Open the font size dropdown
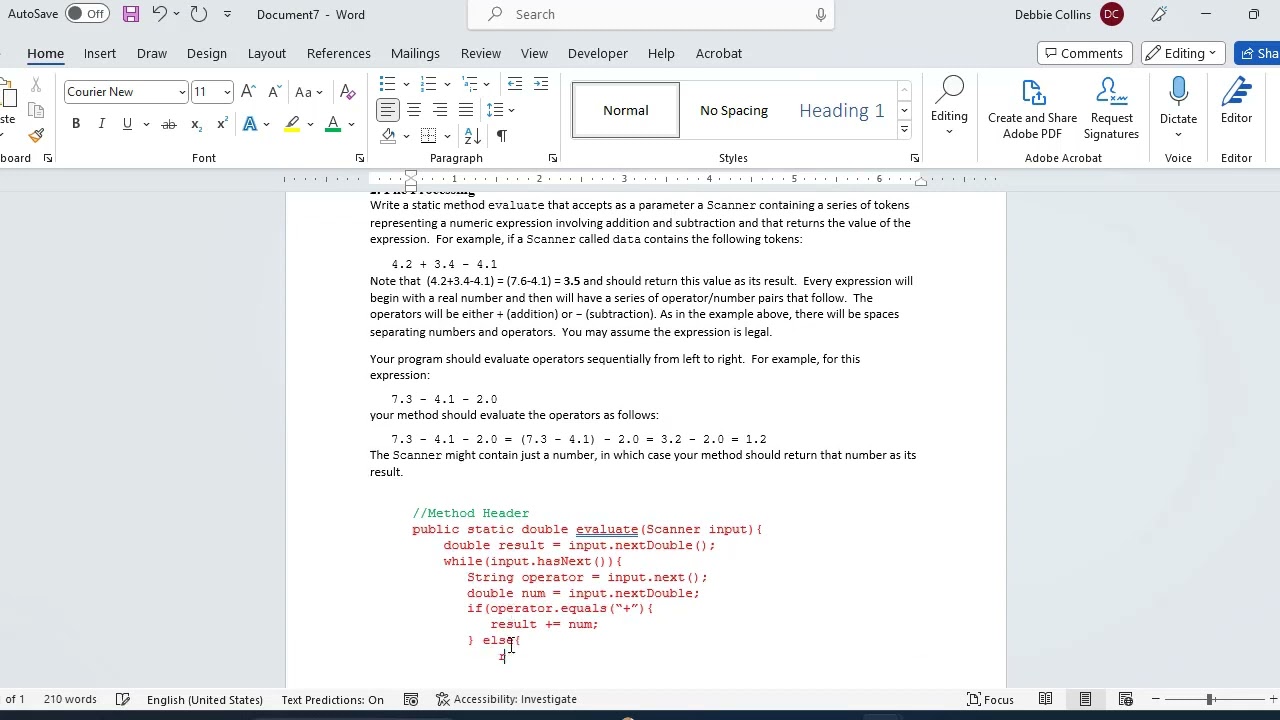The height and width of the screenshot is (720, 1280). [227, 92]
